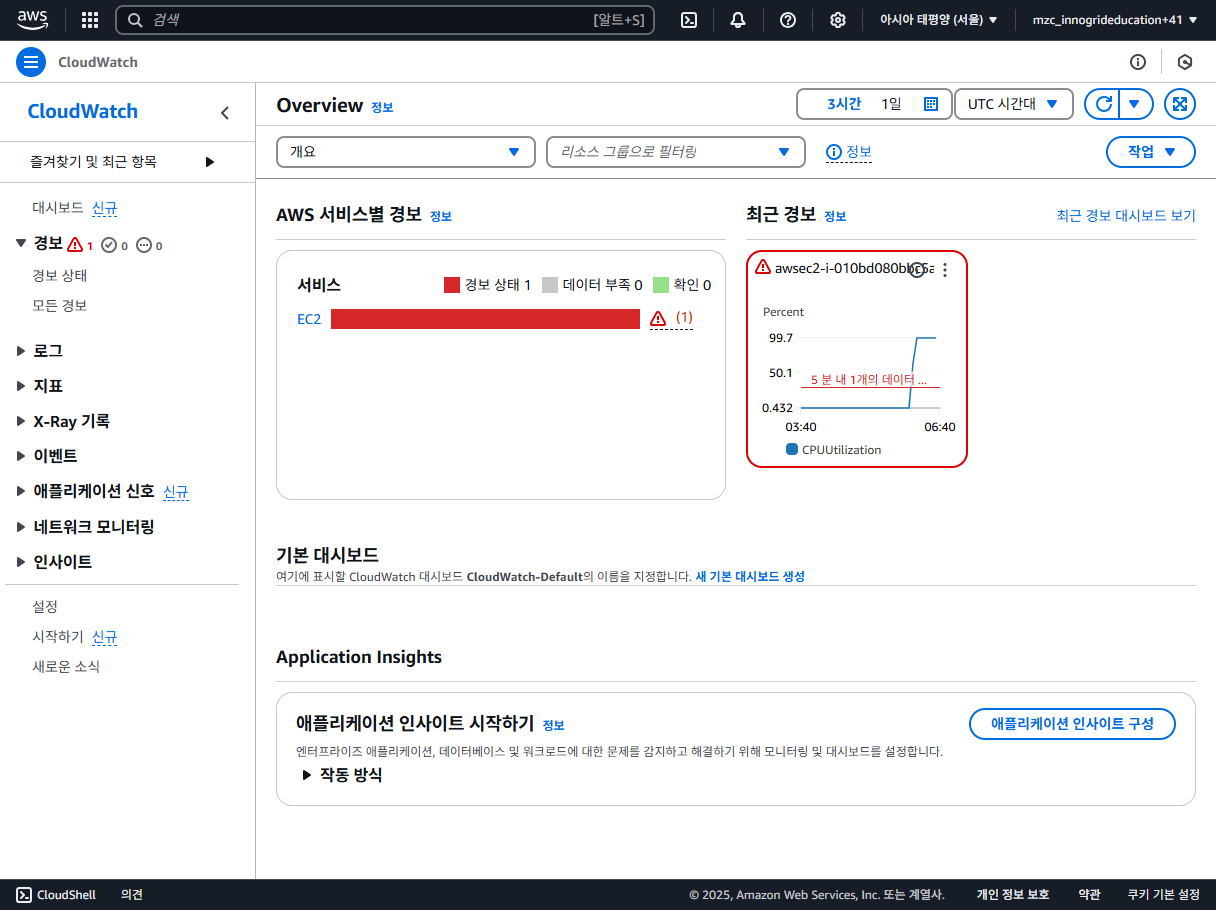The width and height of the screenshot is (1216, 910).
Task: Open 설정 in sidebar
Action: pyautogui.click(x=45, y=606)
